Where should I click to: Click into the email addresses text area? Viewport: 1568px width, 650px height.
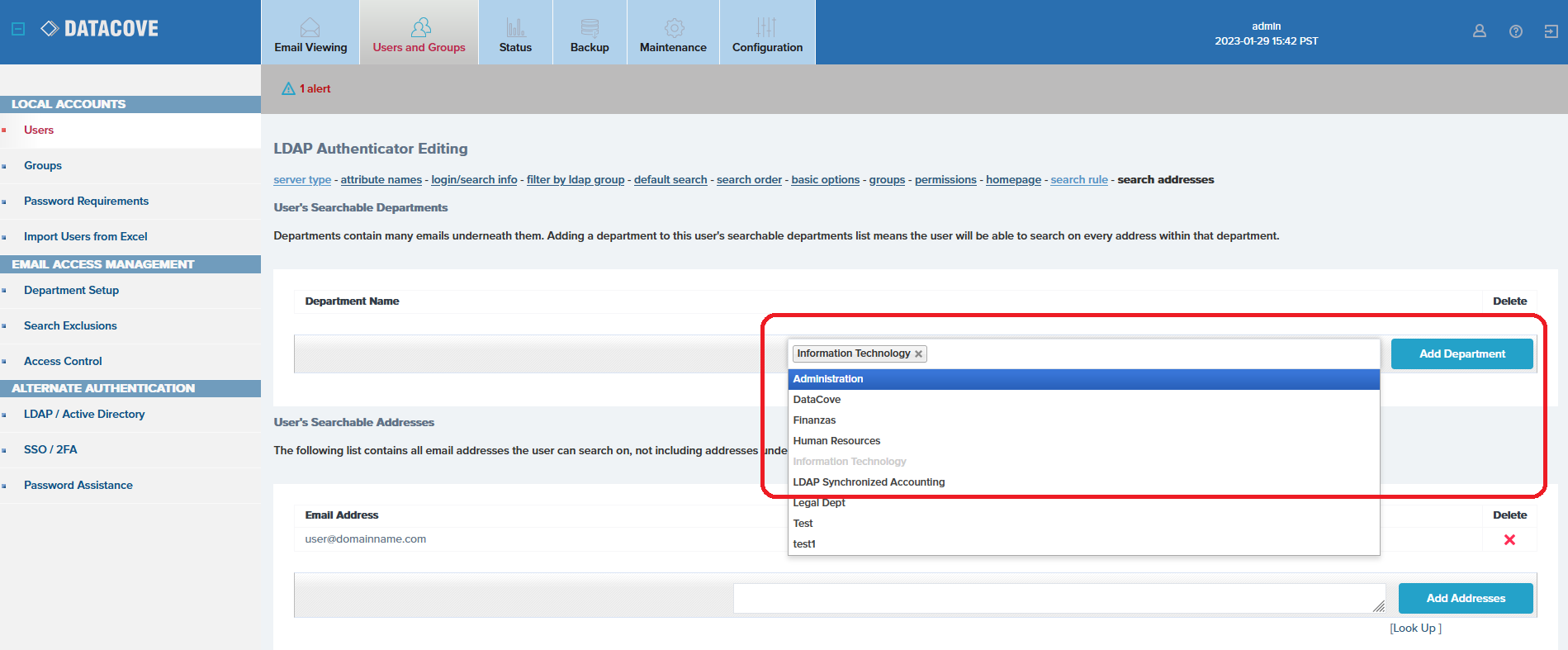click(1057, 598)
